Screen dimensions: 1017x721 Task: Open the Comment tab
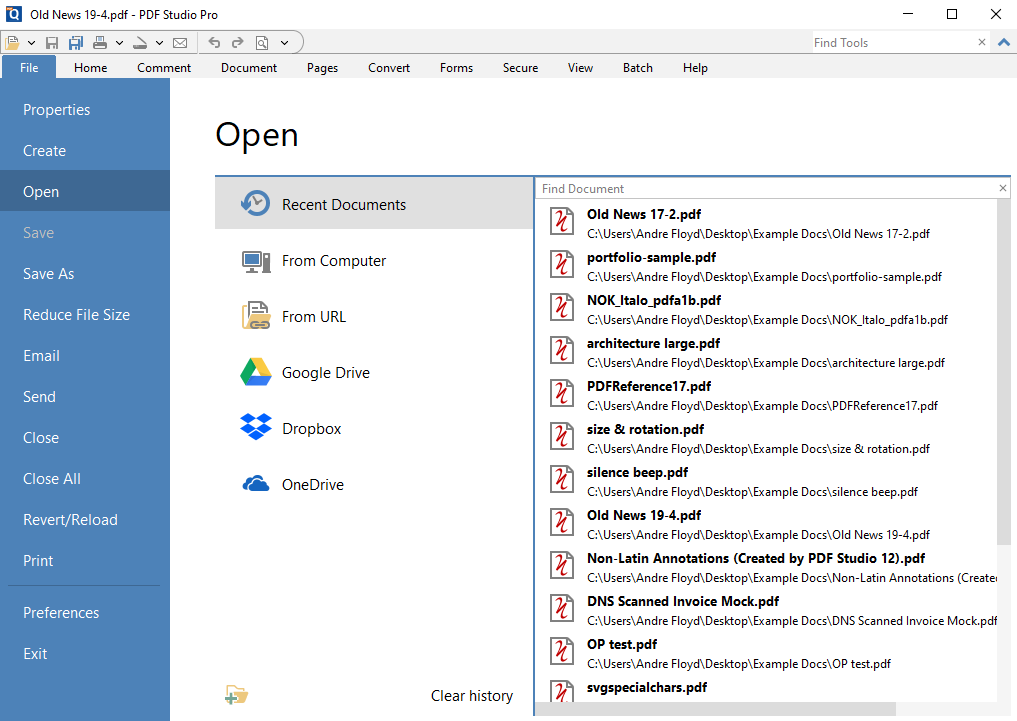164,67
